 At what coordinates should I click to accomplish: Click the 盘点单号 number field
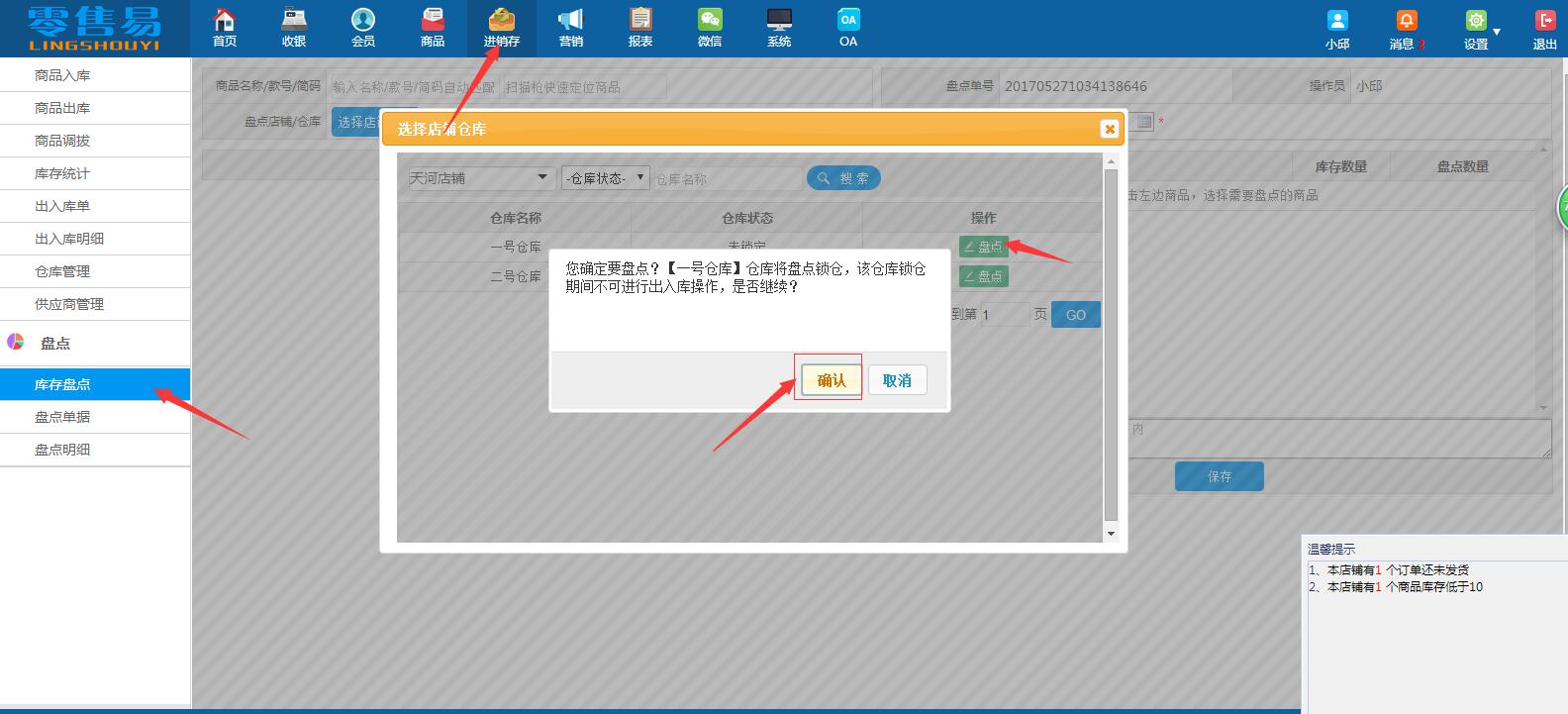pos(1116,86)
